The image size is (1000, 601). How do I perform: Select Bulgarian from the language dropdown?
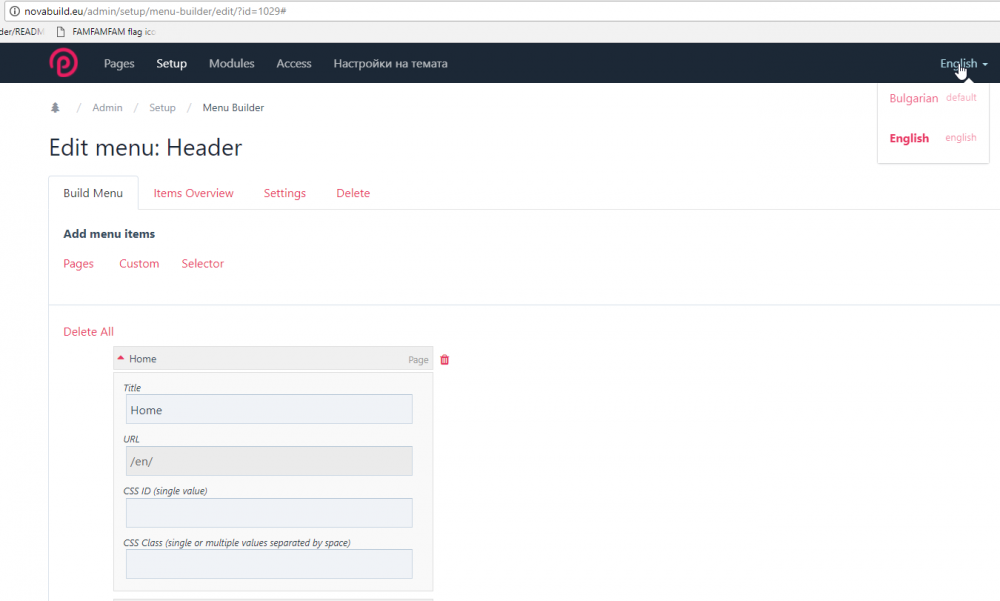tap(913, 98)
